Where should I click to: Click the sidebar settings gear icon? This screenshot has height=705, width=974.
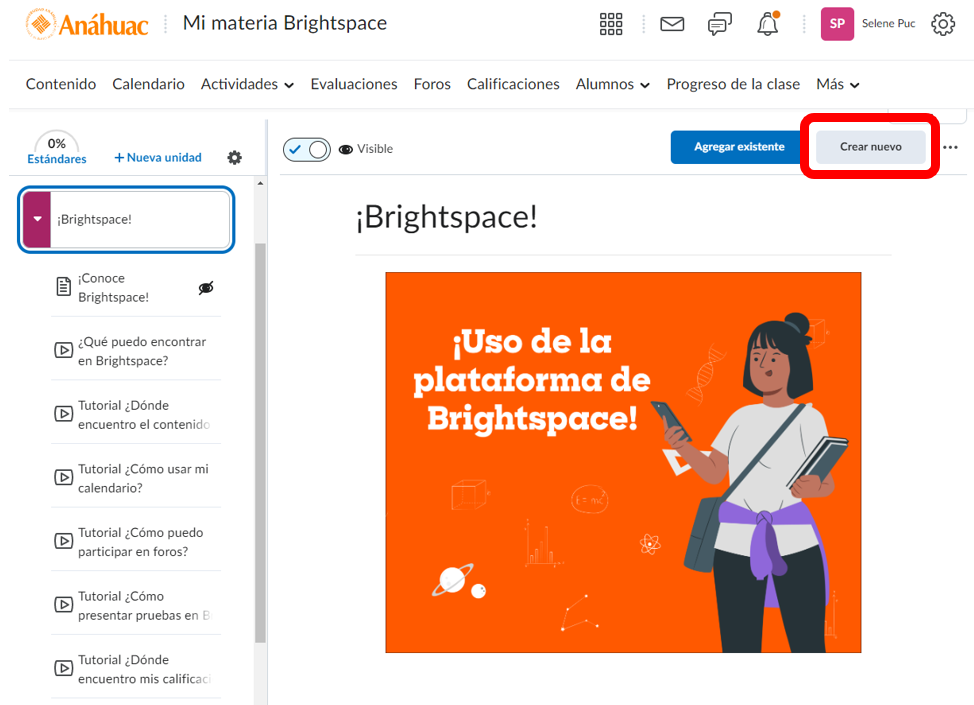pyautogui.click(x=234, y=158)
